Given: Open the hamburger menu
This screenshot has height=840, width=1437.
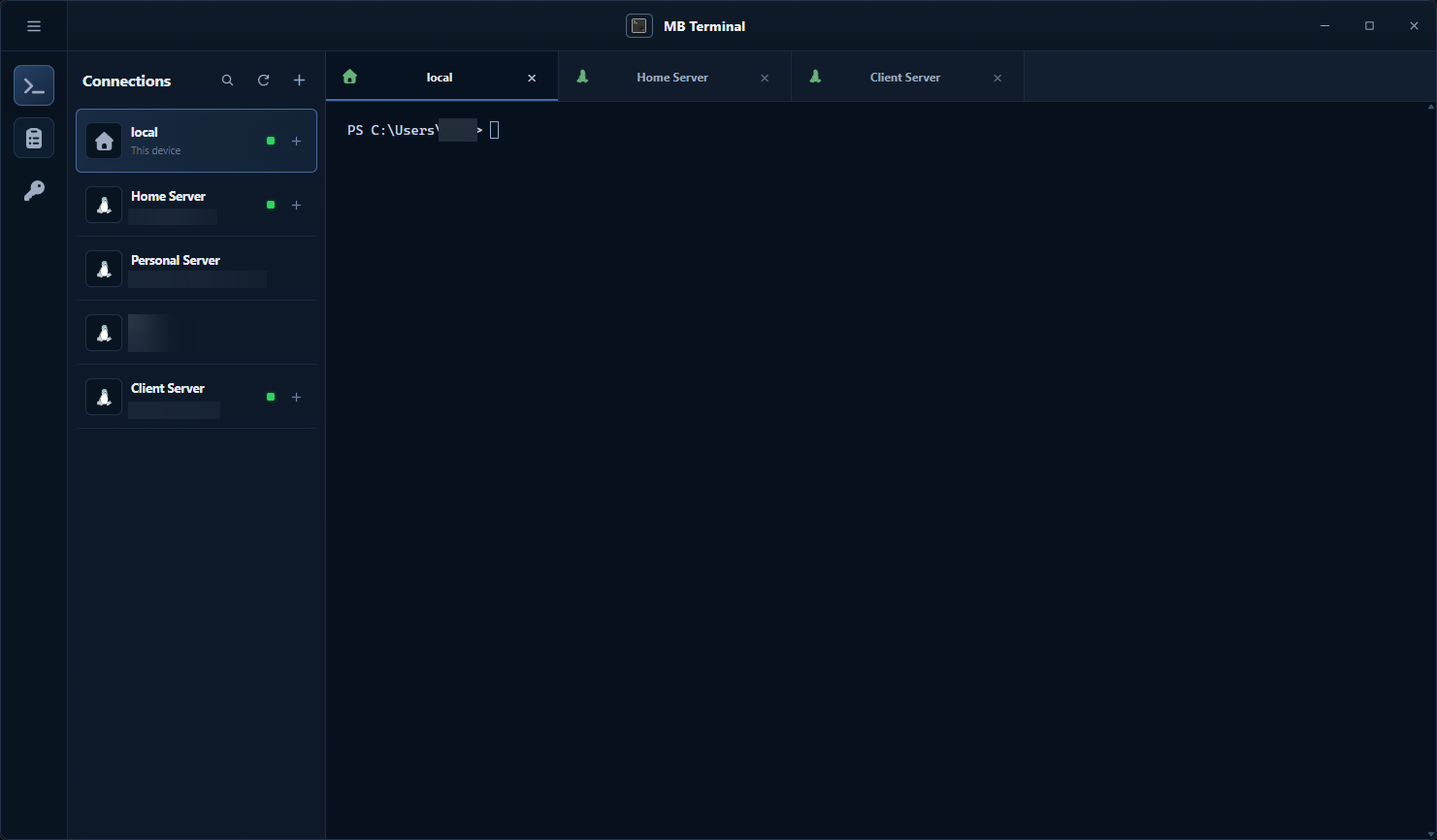Looking at the screenshot, I should point(34,26).
